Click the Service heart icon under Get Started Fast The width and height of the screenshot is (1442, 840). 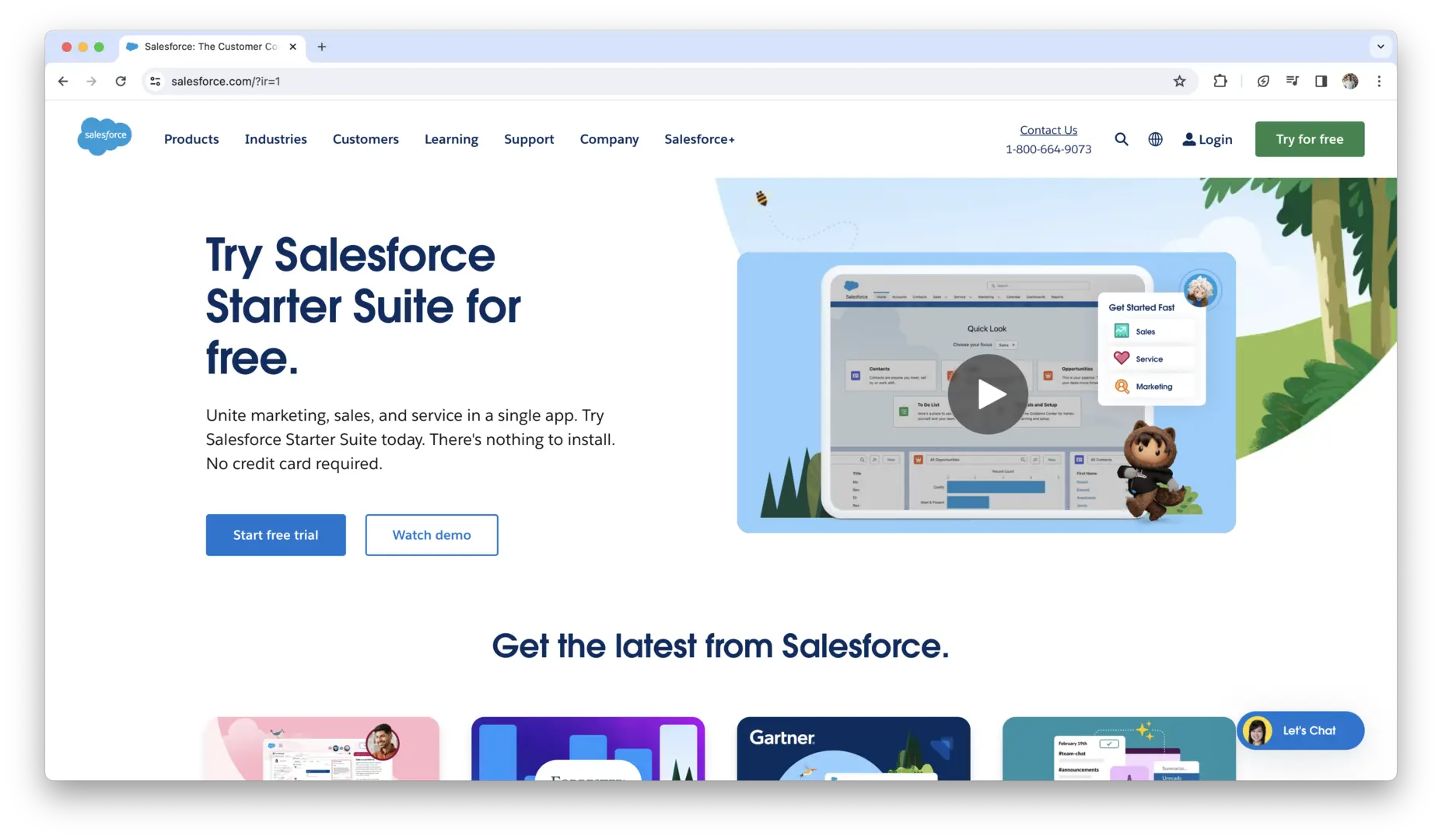(x=1121, y=358)
